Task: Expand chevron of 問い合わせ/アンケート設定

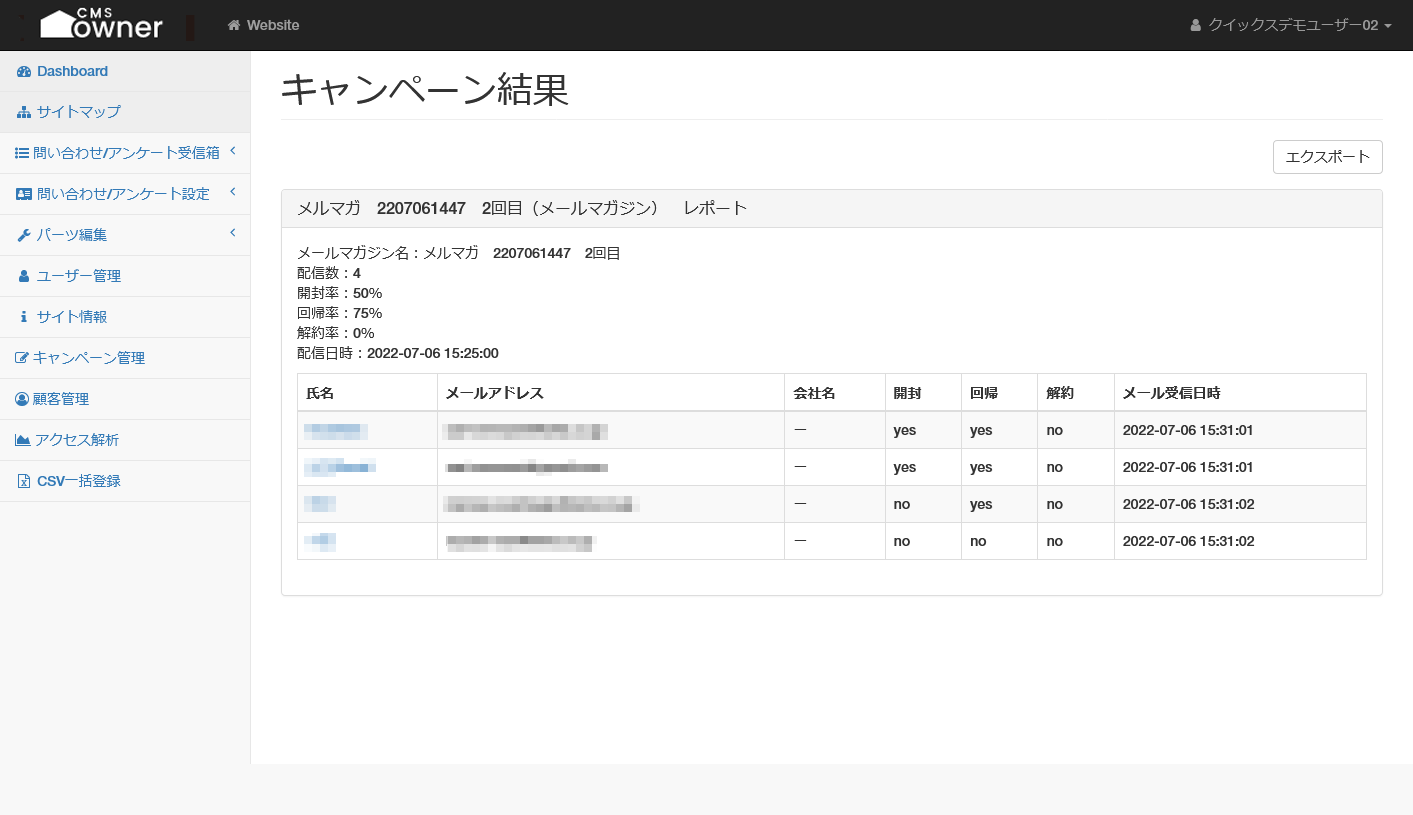Action: click(x=232, y=192)
